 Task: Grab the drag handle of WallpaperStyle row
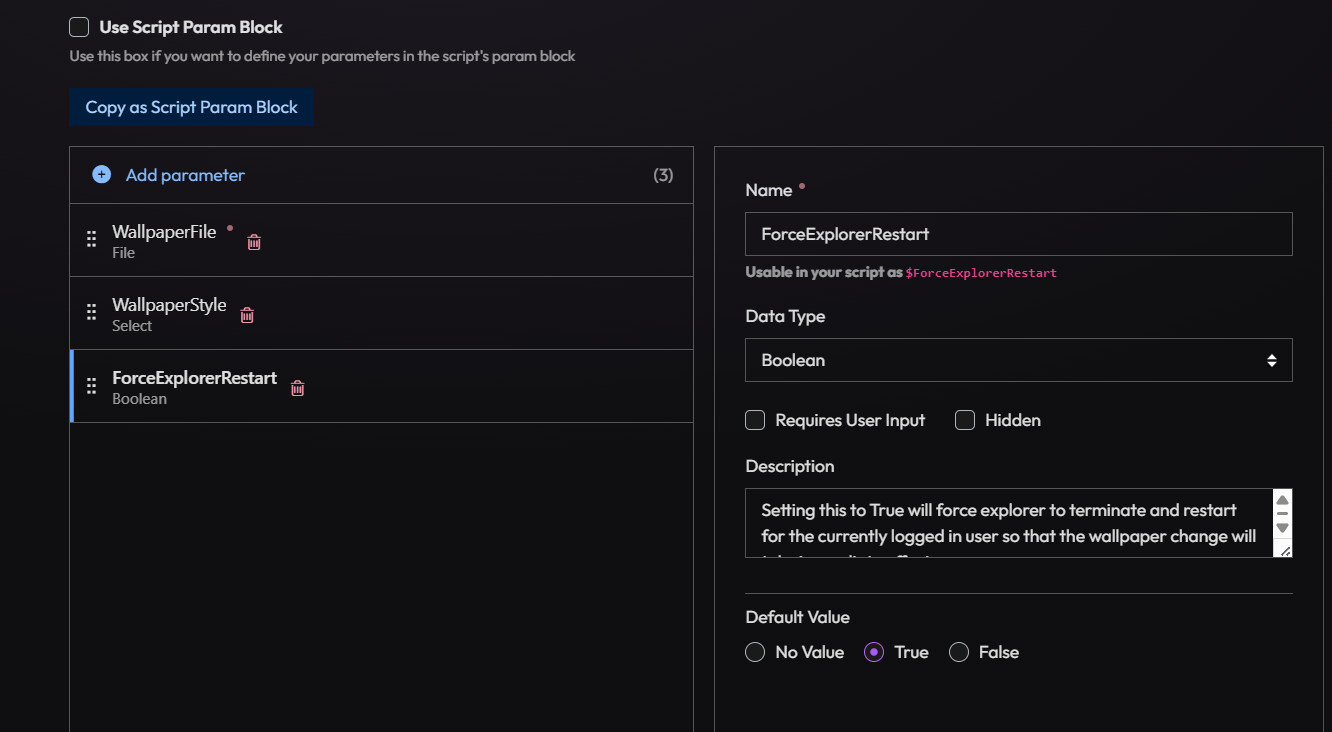coord(91,313)
